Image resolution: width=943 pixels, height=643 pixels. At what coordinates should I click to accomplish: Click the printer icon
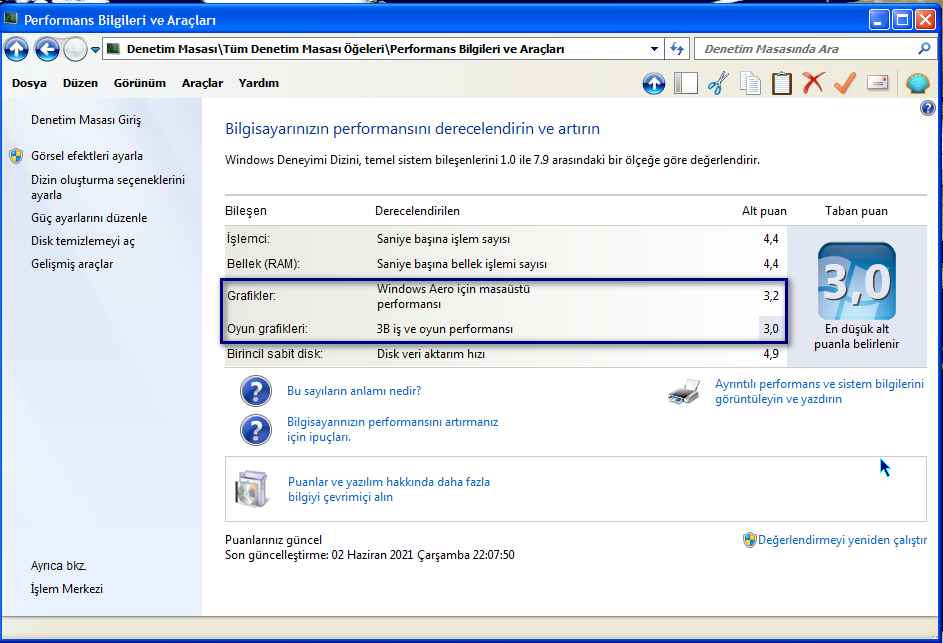684,391
